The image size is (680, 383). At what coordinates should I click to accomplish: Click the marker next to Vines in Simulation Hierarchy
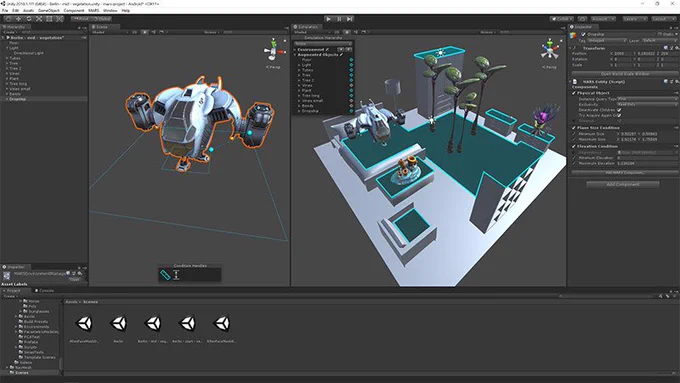(x=351, y=85)
